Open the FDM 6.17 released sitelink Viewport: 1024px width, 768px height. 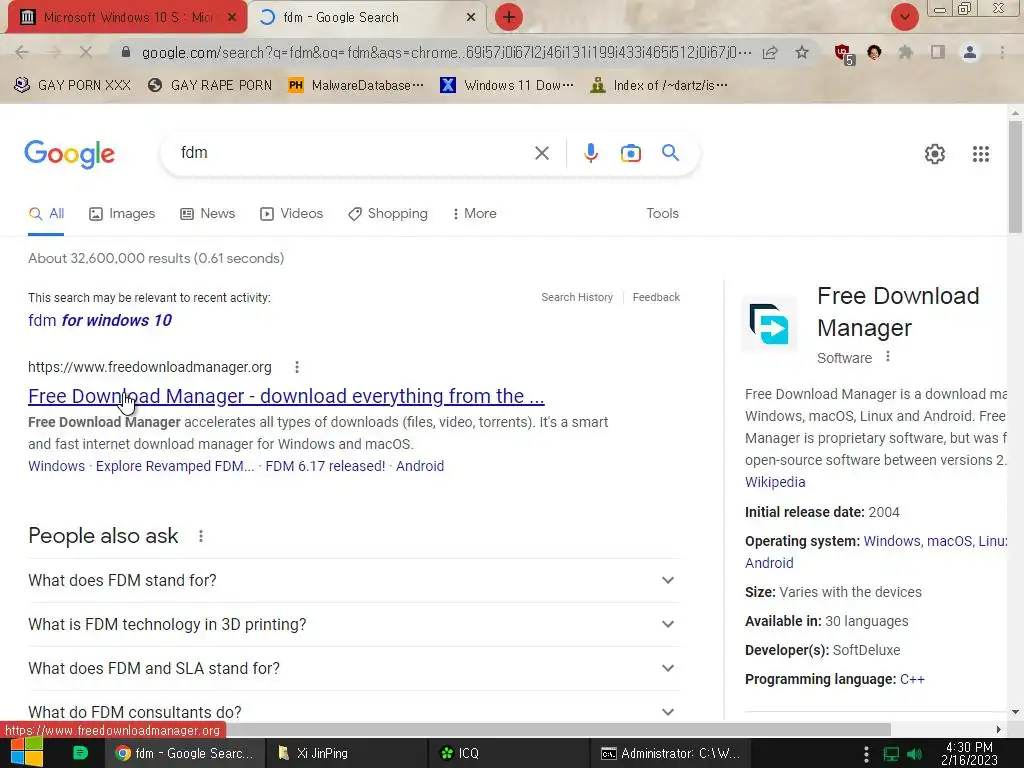(325, 466)
